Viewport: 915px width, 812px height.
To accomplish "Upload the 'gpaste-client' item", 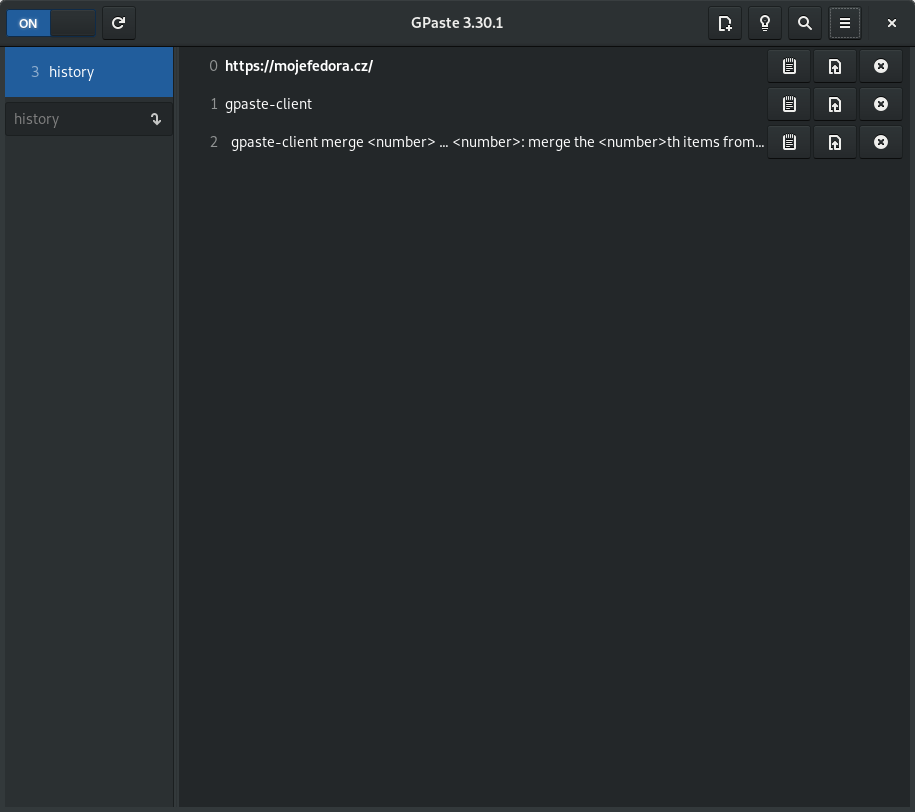I will pos(835,104).
